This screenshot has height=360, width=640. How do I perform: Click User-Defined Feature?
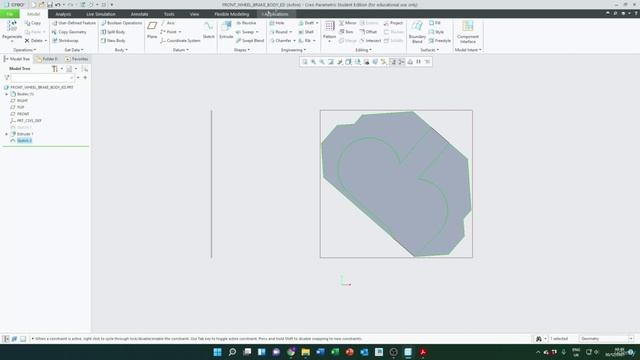point(73,23)
